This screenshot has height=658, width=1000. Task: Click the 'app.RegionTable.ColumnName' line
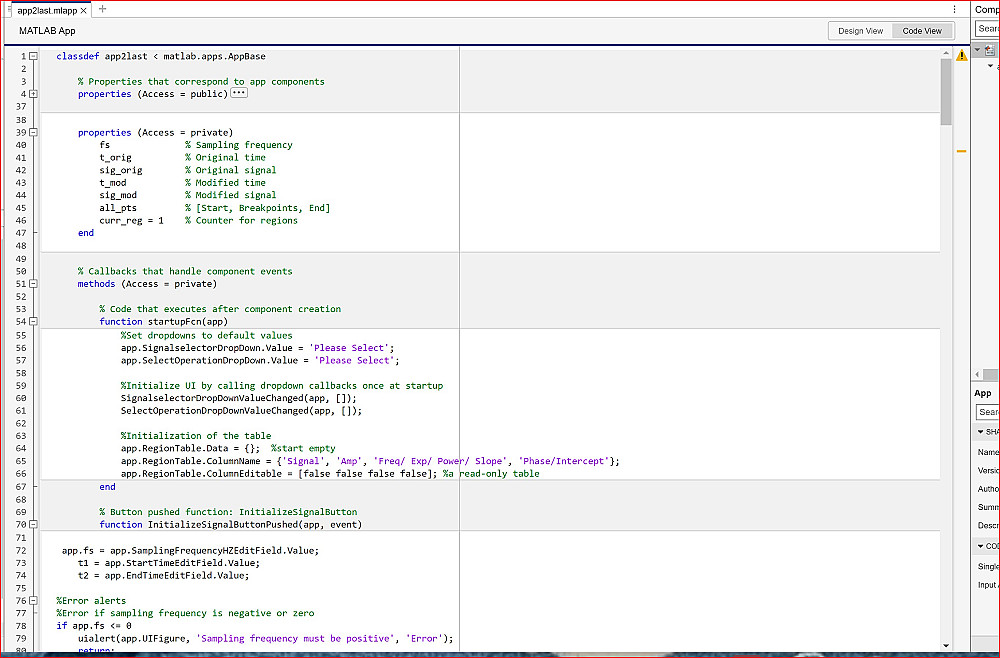[370, 461]
